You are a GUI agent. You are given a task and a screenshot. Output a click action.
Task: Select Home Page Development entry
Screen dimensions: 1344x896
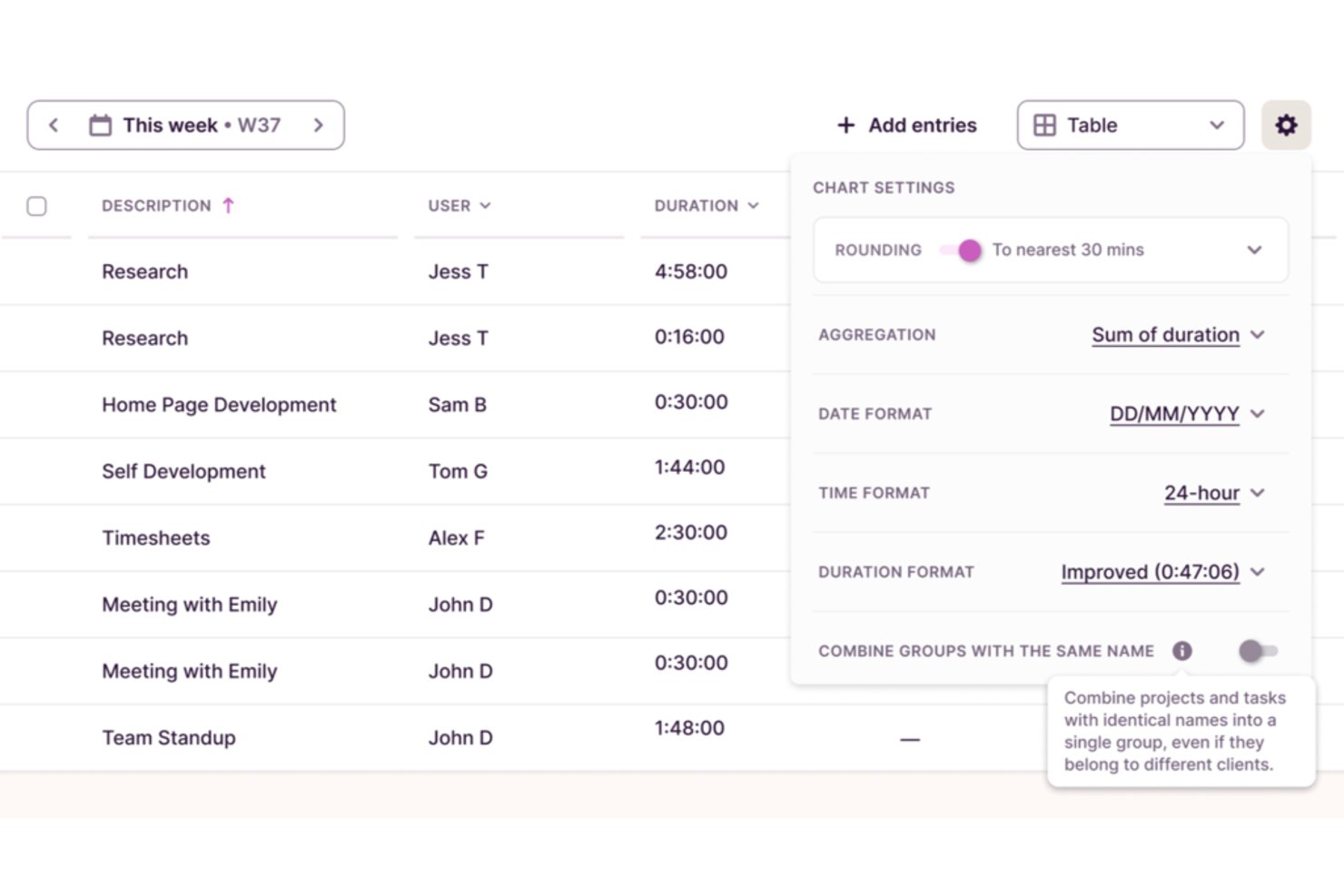pyautogui.click(x=219, y=405)
